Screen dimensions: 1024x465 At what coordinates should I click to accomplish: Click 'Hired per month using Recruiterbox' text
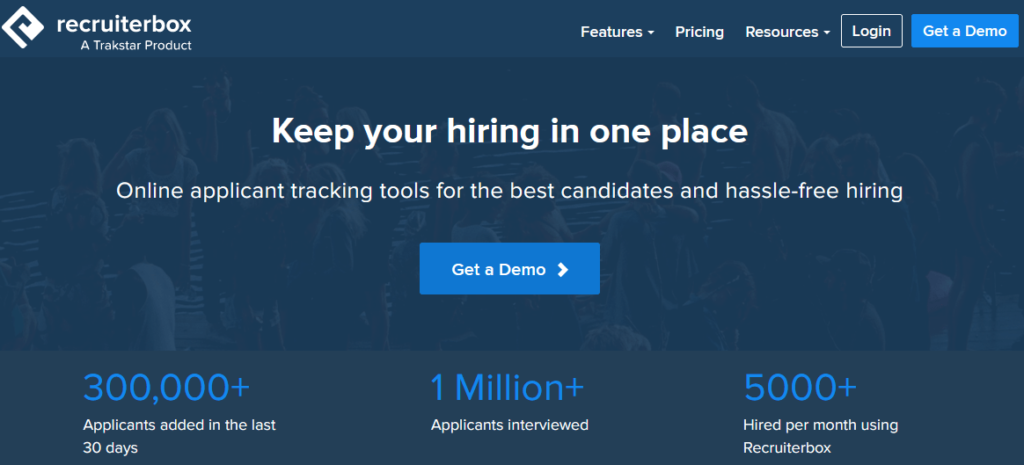(820, 437)
